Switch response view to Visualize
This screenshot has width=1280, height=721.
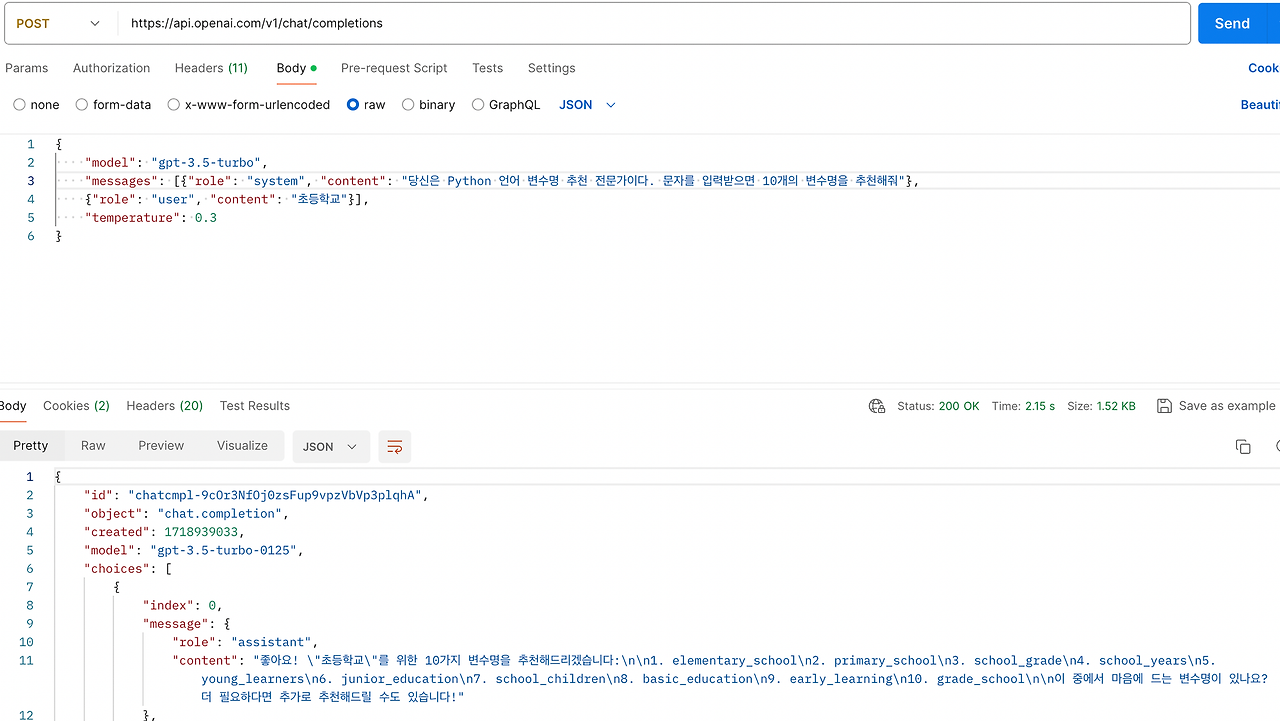tap(242, 446)
